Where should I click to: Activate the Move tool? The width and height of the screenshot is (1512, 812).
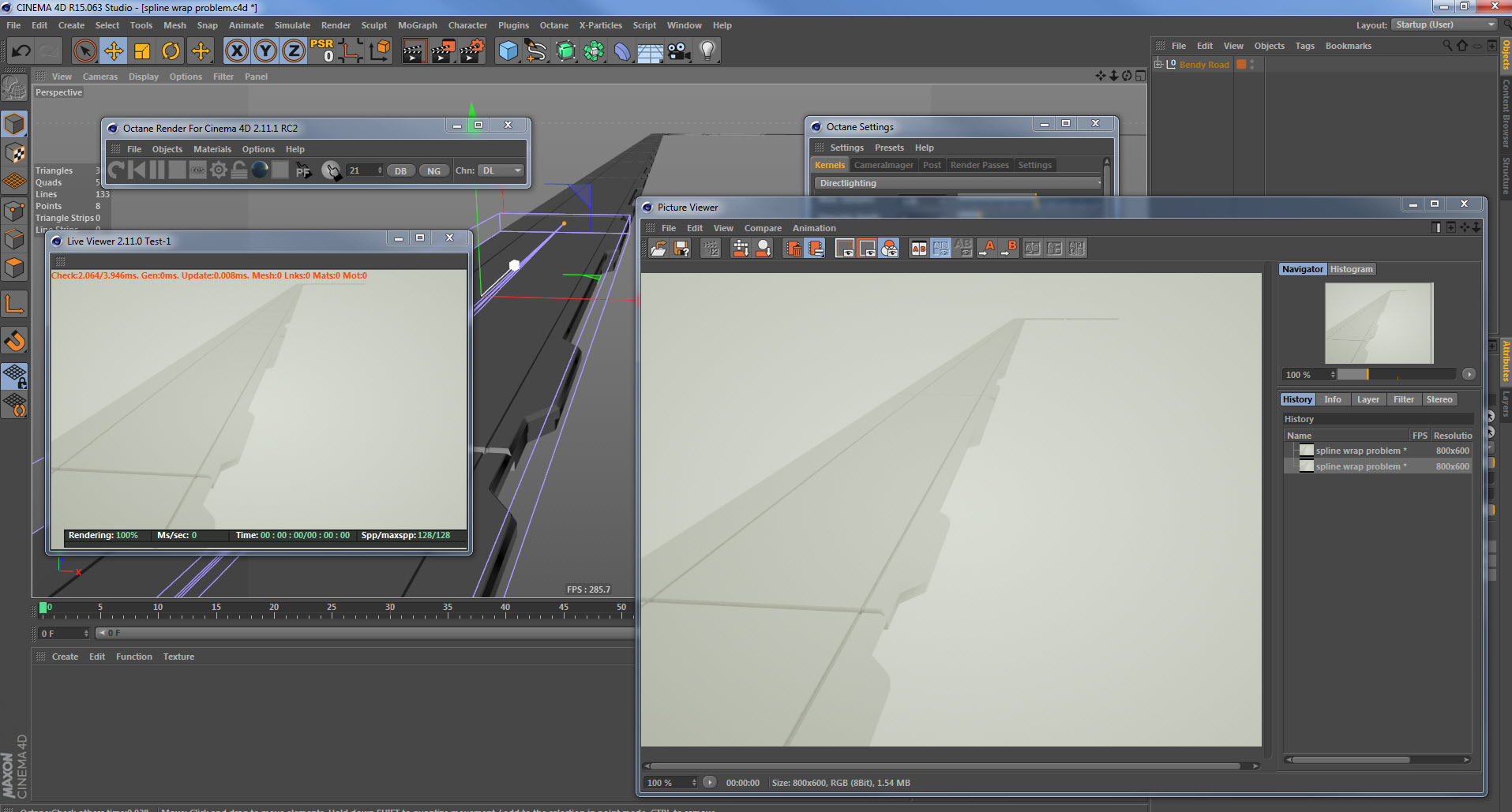point(114,51)
